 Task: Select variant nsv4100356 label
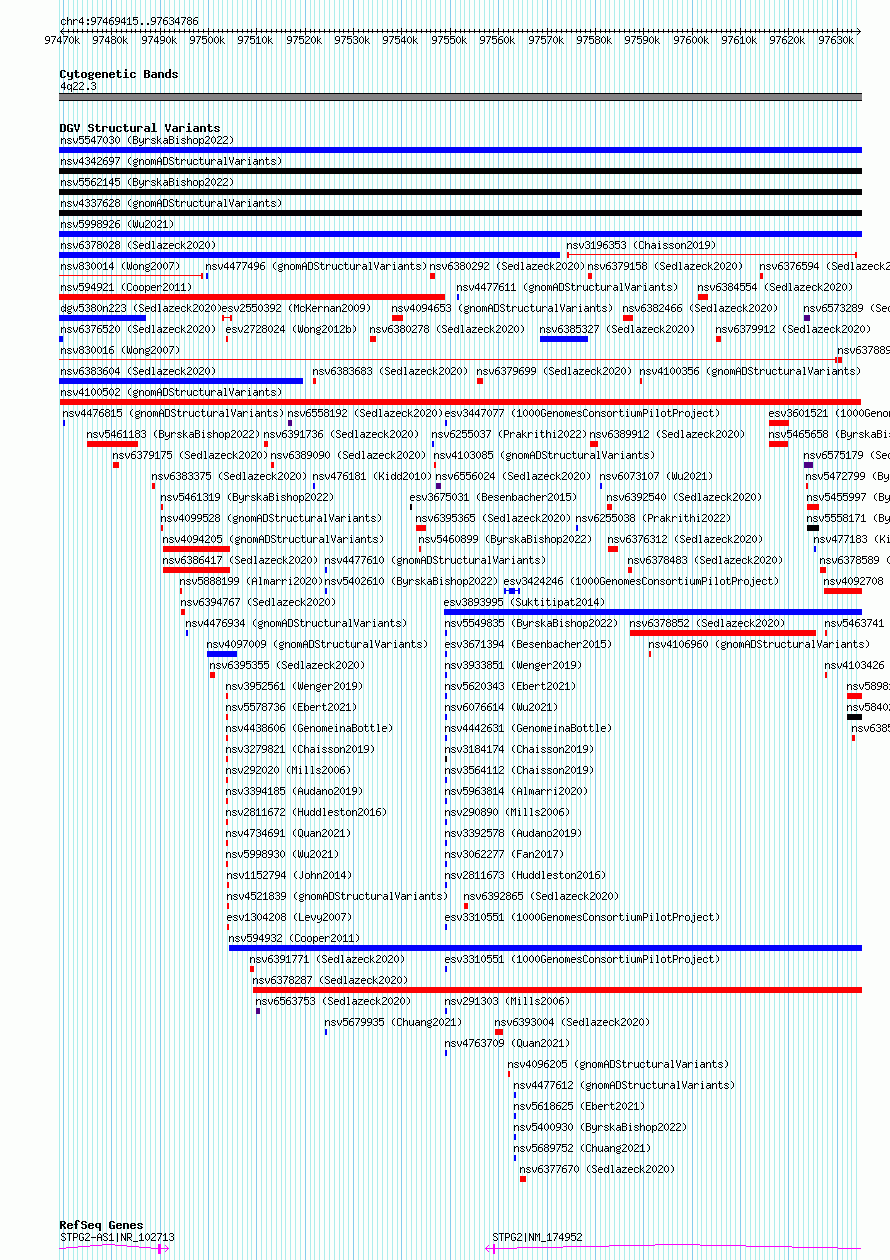[750, 371]
